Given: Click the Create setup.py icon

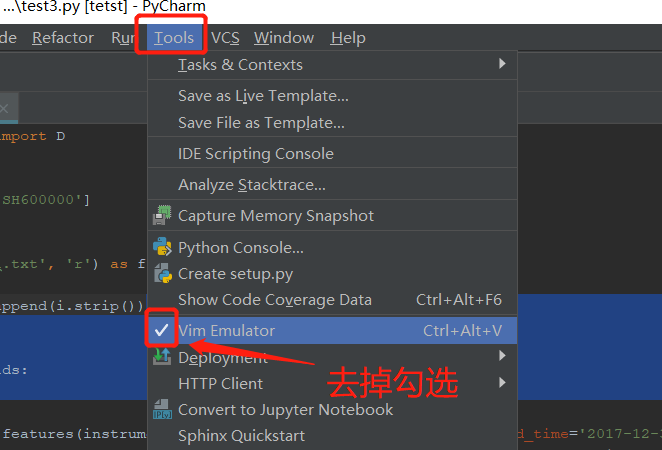Looking at the screenshot, I should pos(162,274).
